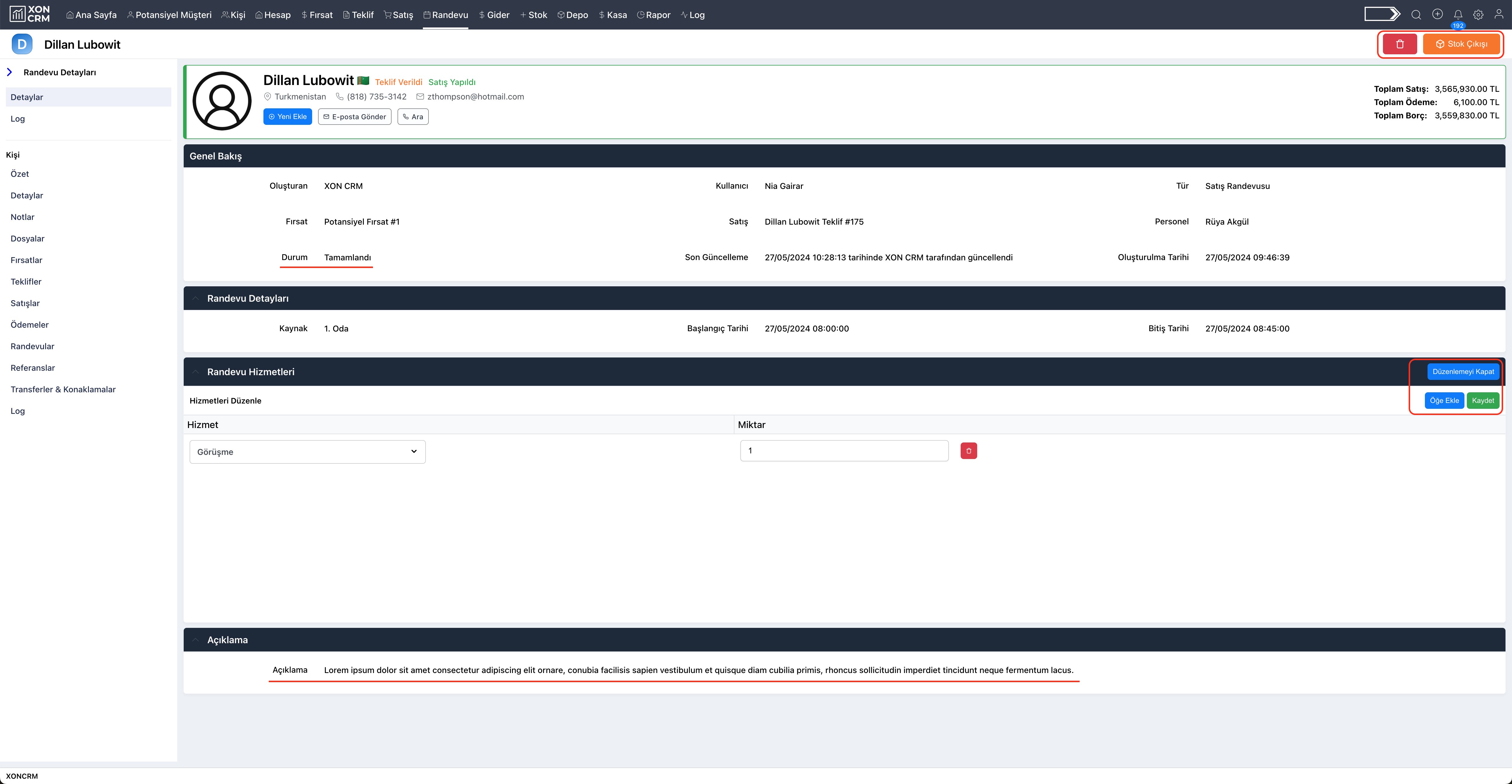Viewport: 1512px width, 784px height.
Task: Click the large profile avatar image
Action: pos(222,101)
